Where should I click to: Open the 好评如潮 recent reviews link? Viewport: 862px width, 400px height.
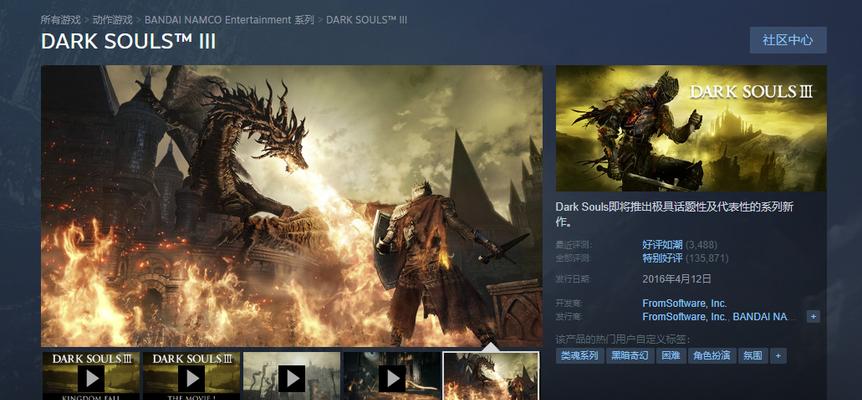tap(662, 245)
